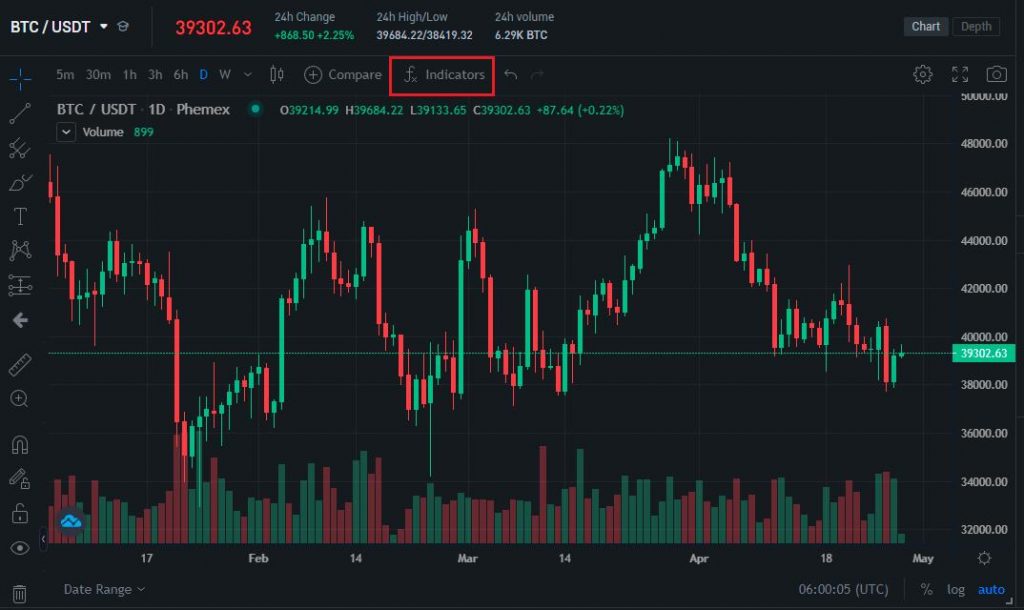Open the Indicators panel
1024x610 pixels.
[443, 75]
